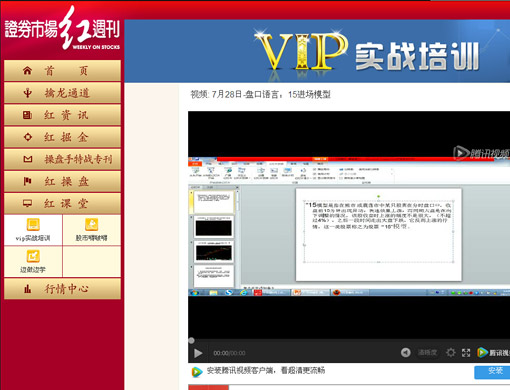Open the 红操盘 section
510x390 pixels.
point(62,181)
